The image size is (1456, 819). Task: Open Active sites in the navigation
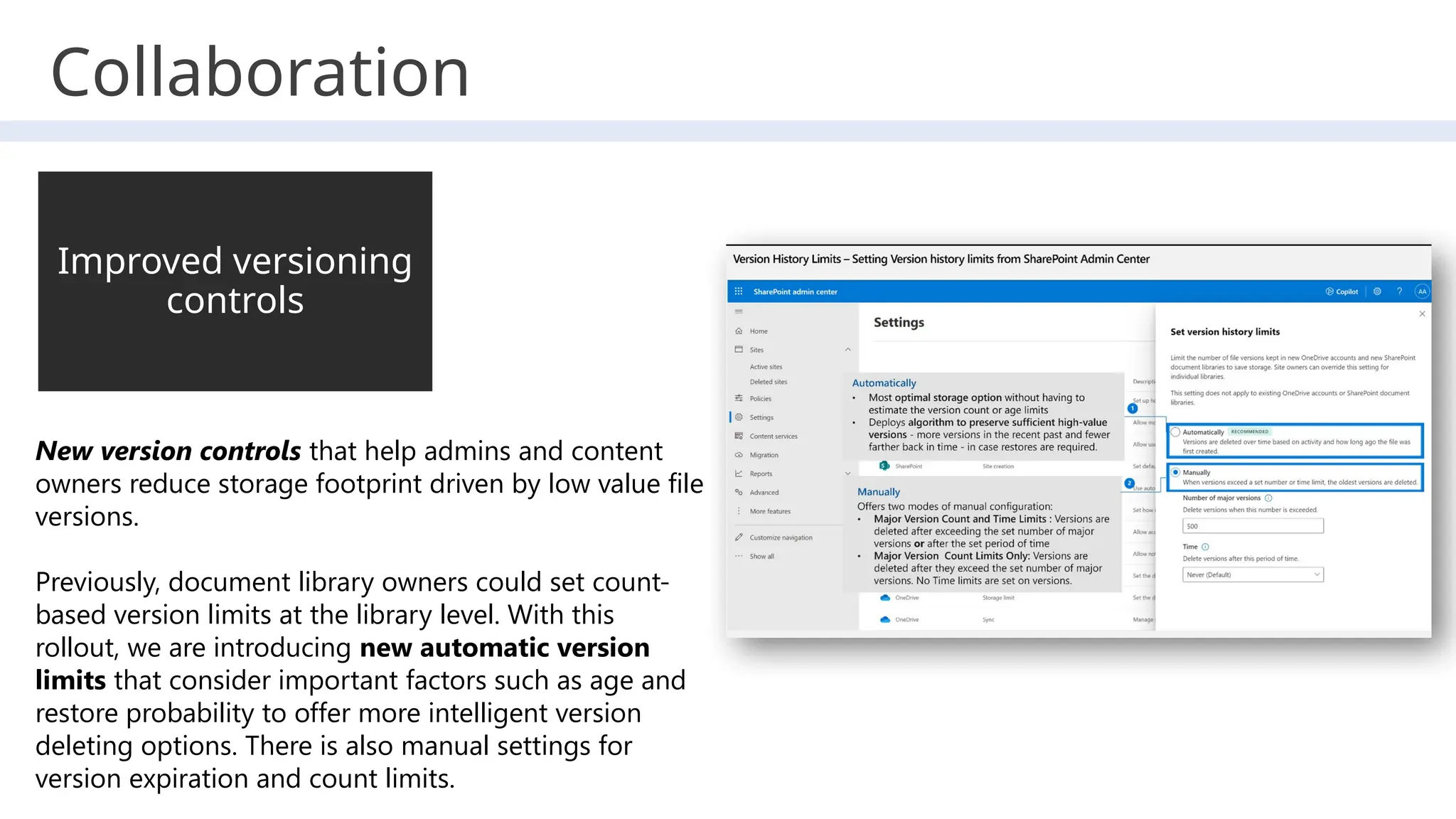pyautogui.click(x=766, y=367)
